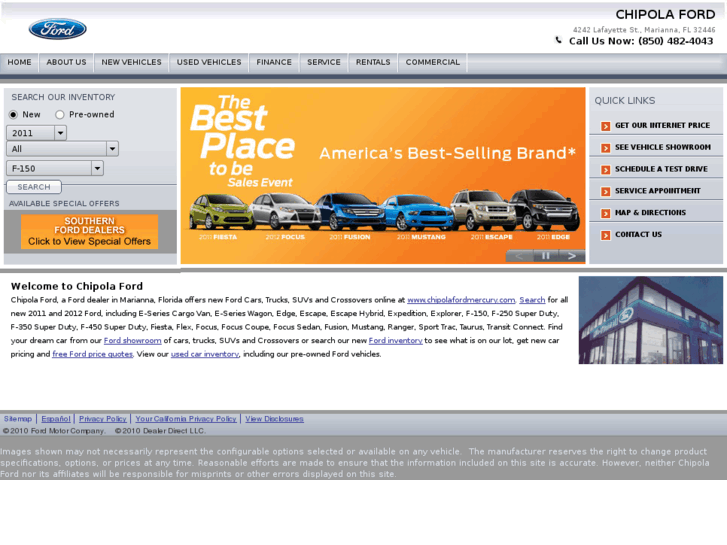Open the NEW VEHICLES menu
The width and height of the screenshot is (727, 545).
(132, 63)
